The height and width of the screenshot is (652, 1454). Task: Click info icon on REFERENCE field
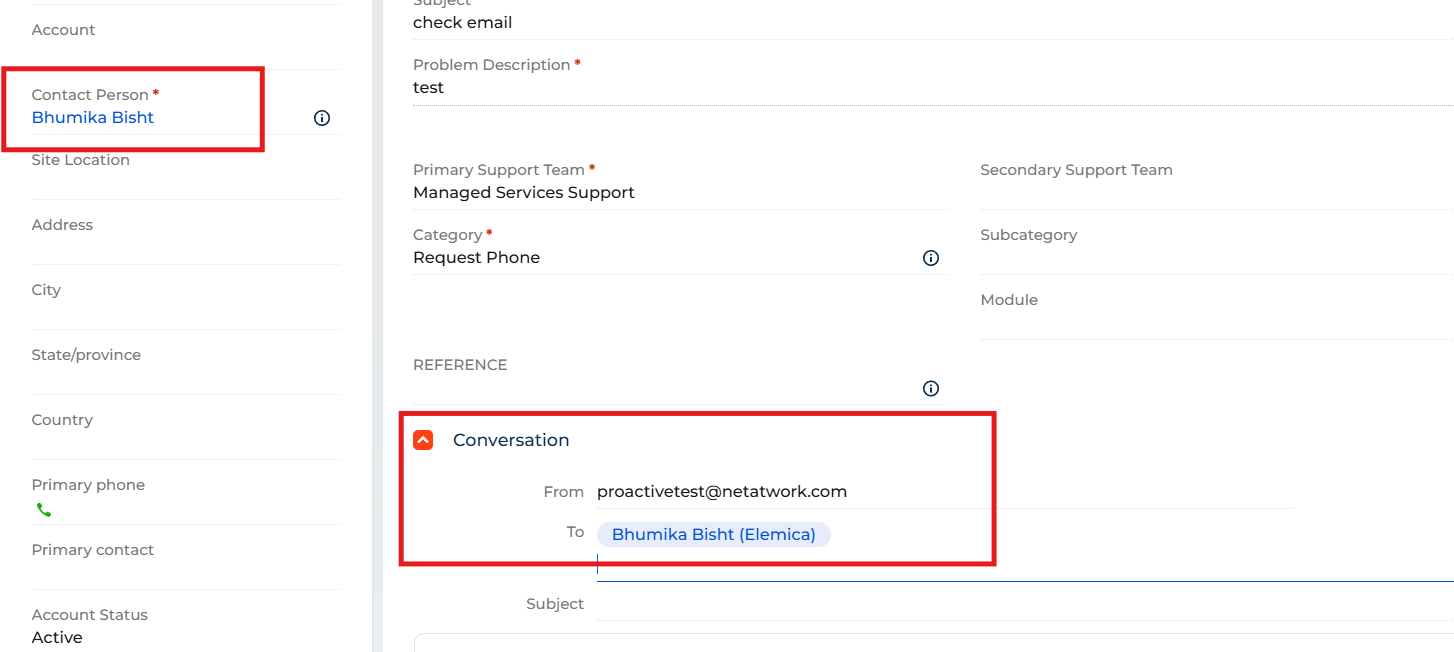tap(931, 388)
